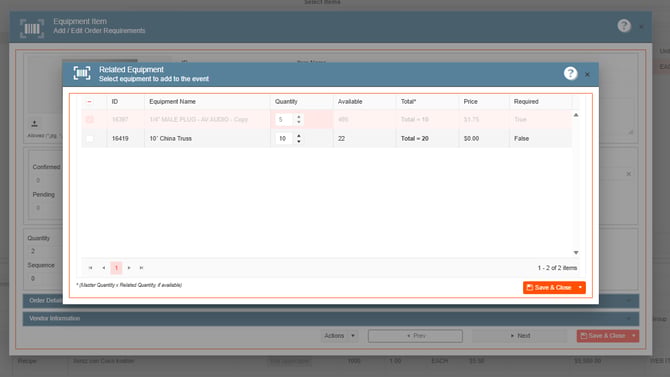The height and width of the screenshot is (377, 670).
Task: Sort by the Equipment Name column header
Action: (x=172, y=102)
